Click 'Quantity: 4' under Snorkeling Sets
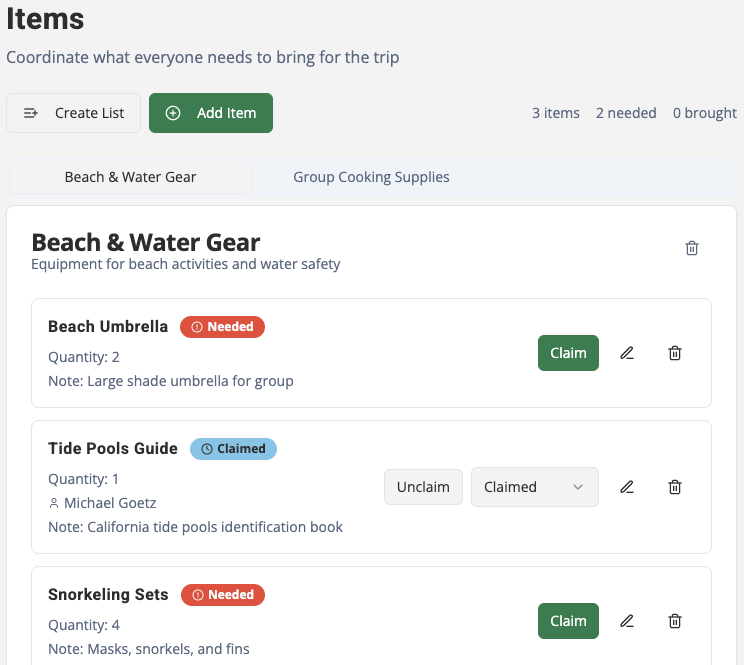Screen dimensions: 744x665 point(84,625)
